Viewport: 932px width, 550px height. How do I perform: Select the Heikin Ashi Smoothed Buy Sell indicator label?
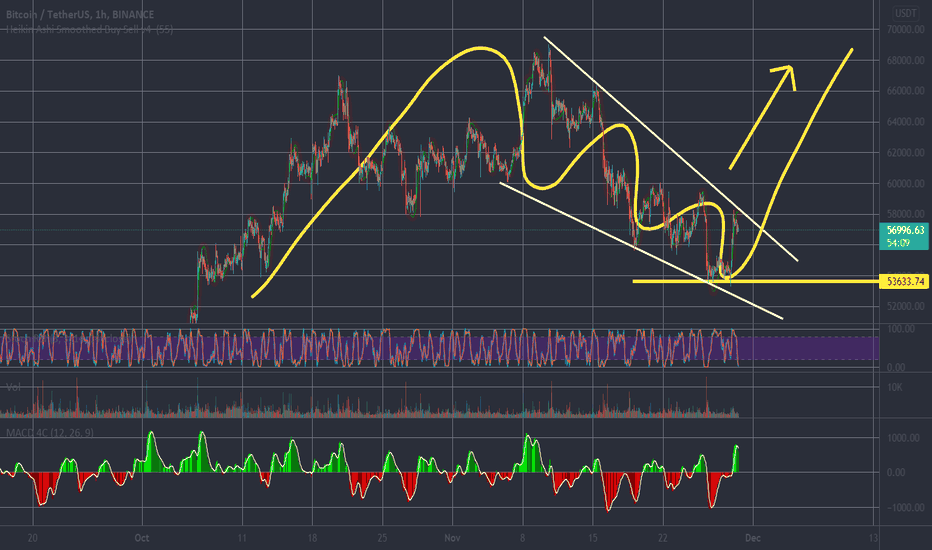click(x=89, y=29)
